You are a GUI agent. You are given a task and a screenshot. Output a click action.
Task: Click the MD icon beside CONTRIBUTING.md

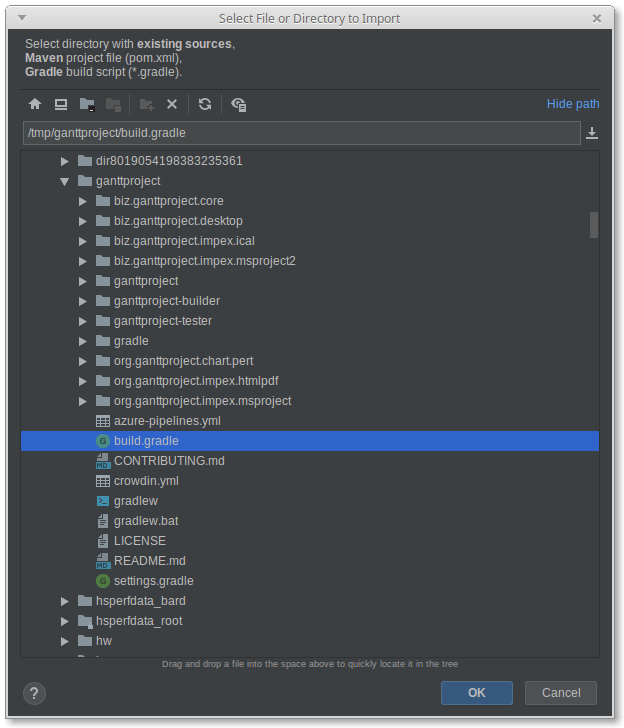[x=103, y=461]
